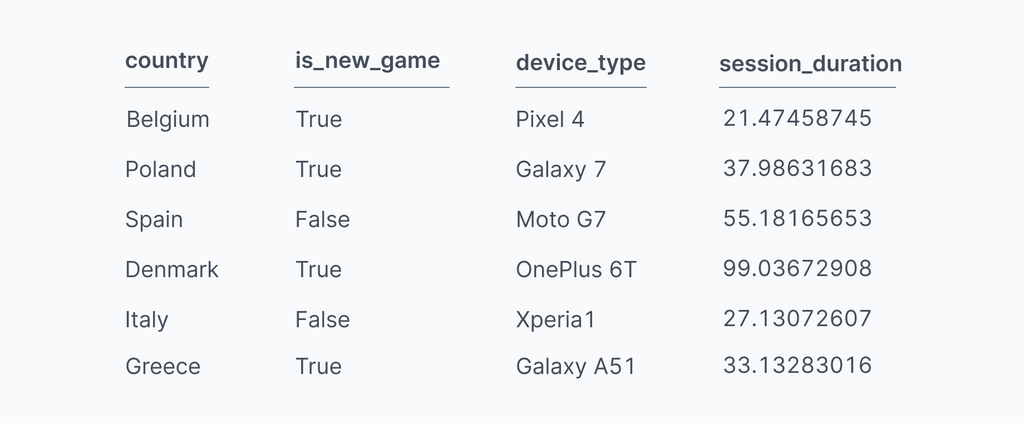1024x423 pixels.
Task: Select the Galaxy A51 cell
Action: click(x=575, y=367)
